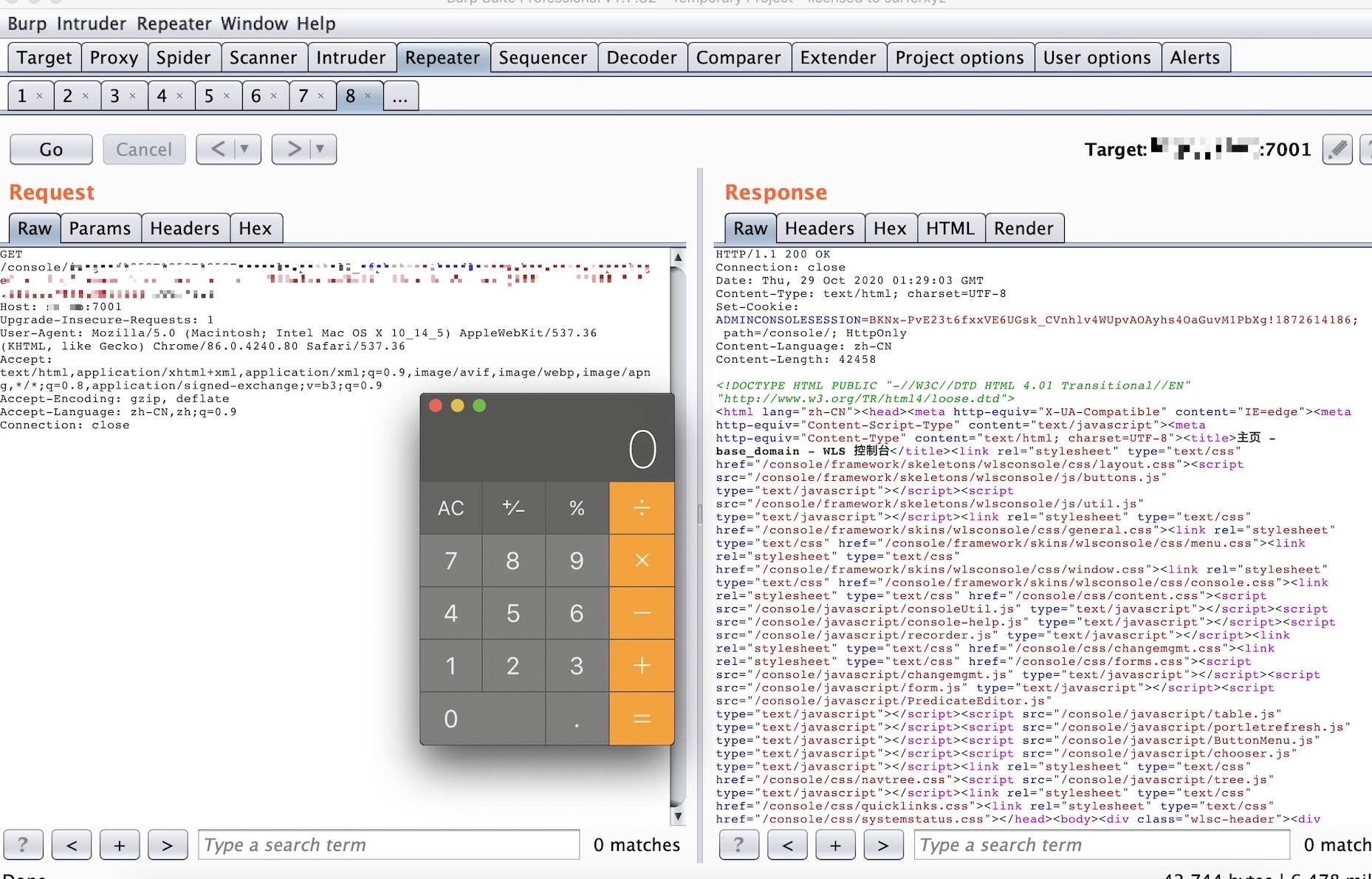Click the request pane scroll down arrow

[678, 816]
